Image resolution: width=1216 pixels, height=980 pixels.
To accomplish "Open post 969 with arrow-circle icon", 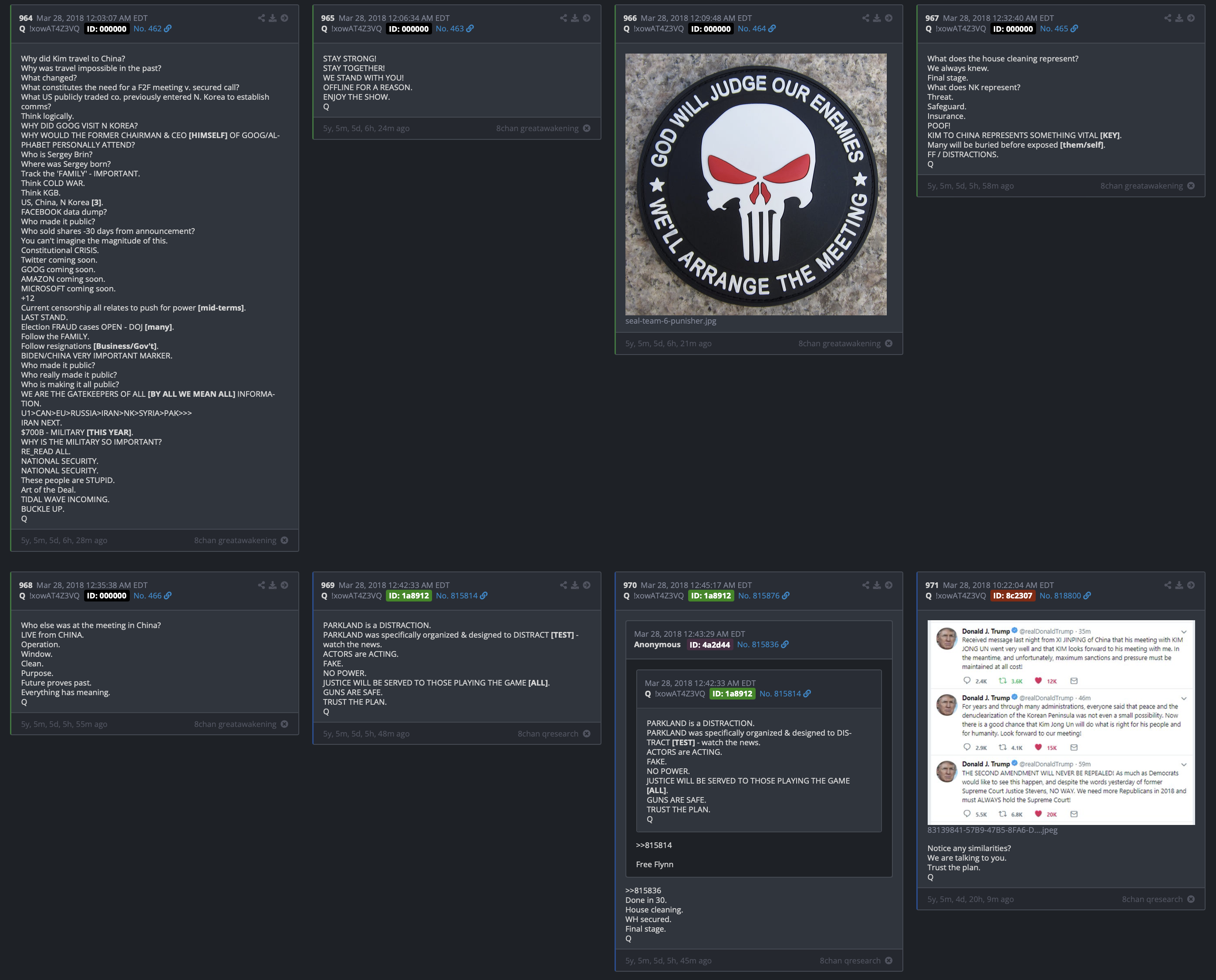I will (x=587, y=585).
